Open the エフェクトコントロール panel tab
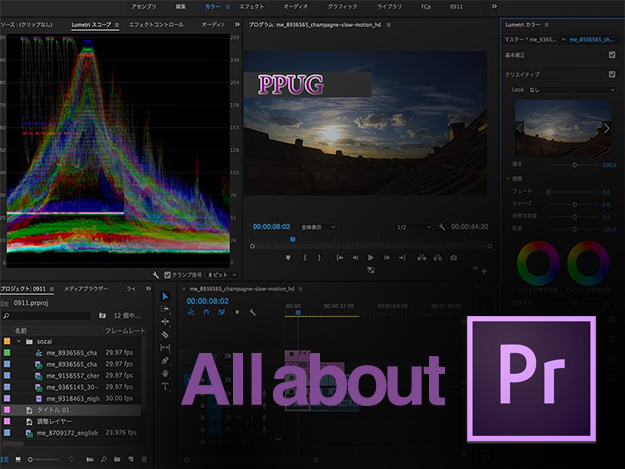The height and width of the screenshot is (469, 625). (157, 23)
